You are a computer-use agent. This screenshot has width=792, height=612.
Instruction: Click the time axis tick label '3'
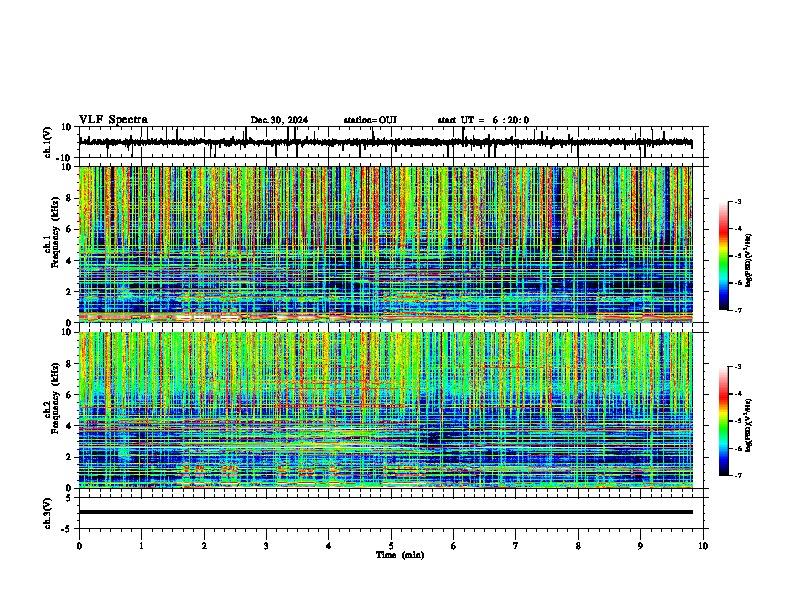click(x=267, y=546)
